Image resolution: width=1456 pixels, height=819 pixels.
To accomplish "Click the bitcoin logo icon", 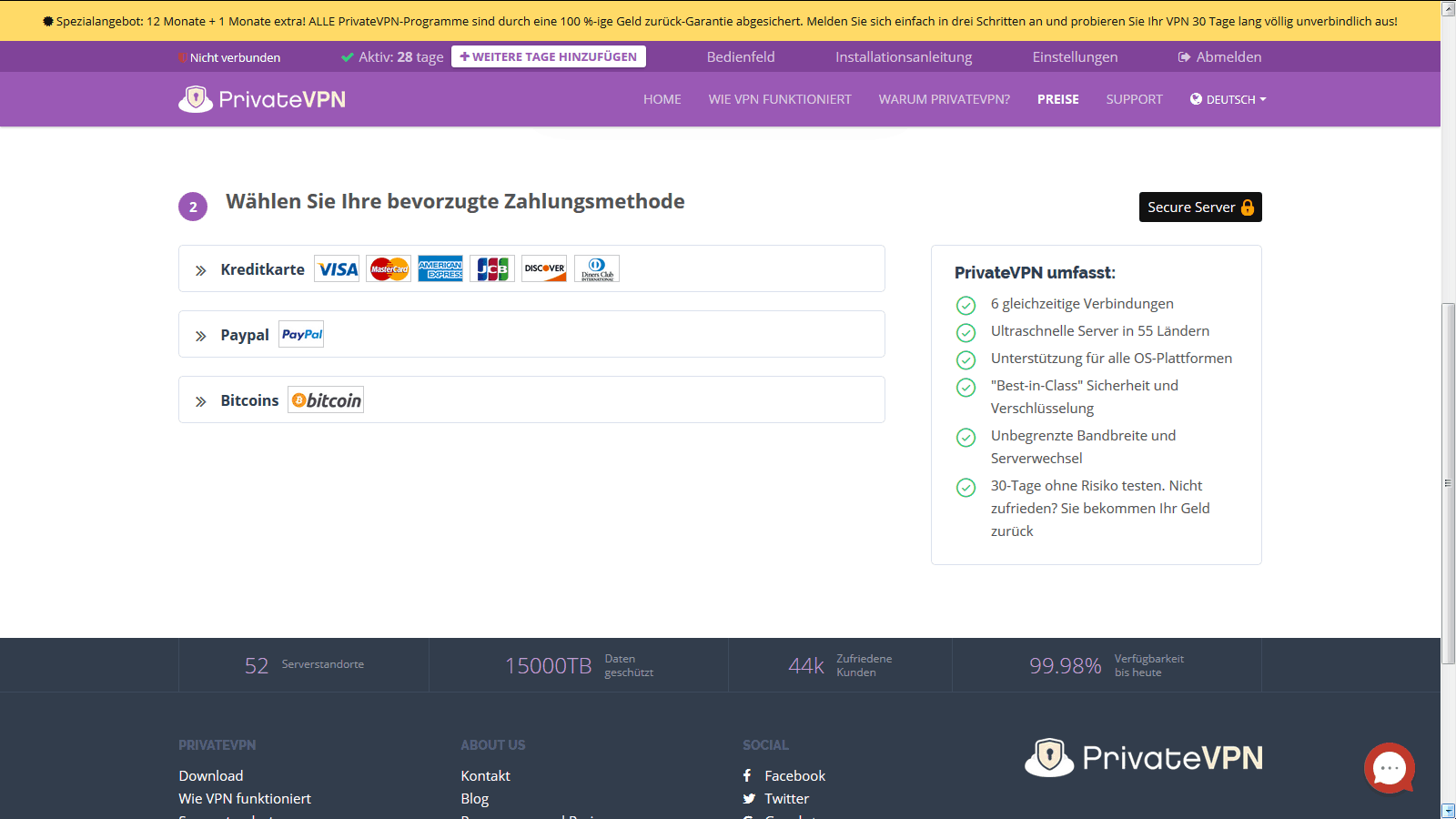I will click(x=326, y=399).
